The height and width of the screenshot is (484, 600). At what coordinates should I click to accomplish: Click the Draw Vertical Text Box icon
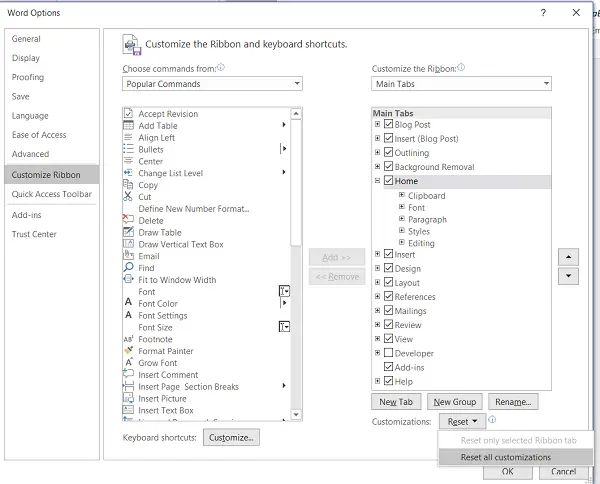(128, 244)
